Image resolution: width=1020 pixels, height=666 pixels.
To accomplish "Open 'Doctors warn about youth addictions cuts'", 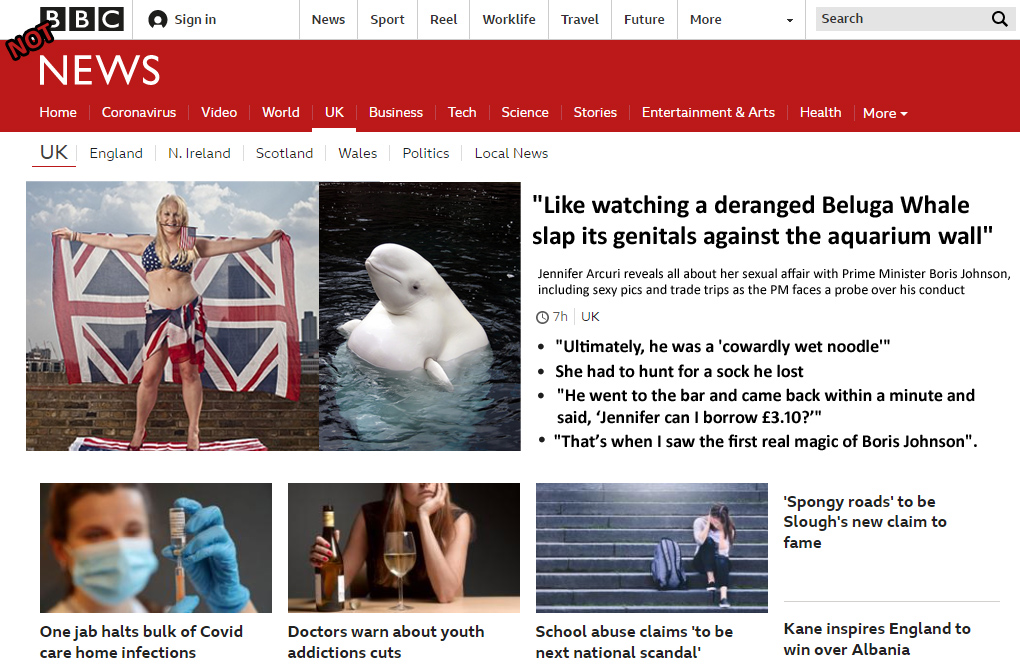I will (386, 642).
